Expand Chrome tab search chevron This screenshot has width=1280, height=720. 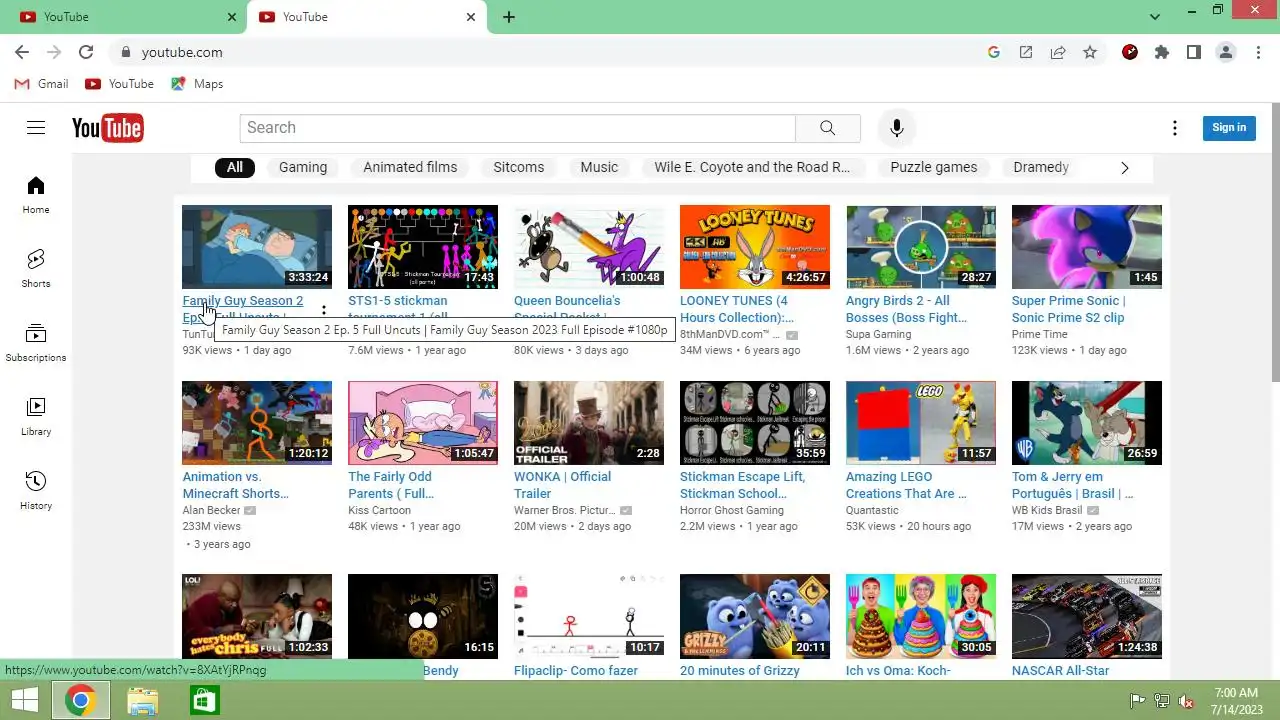pos(1155,17)
